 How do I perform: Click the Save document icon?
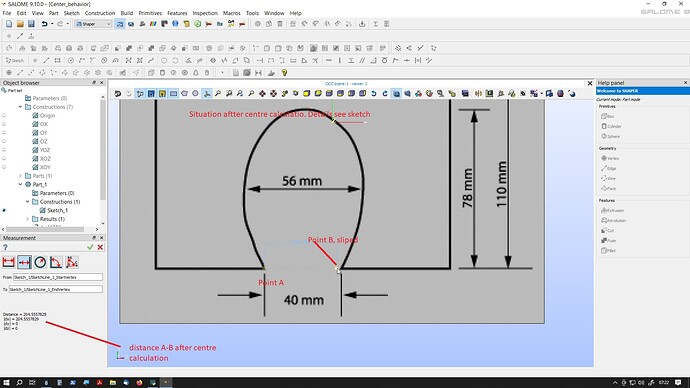31,24
